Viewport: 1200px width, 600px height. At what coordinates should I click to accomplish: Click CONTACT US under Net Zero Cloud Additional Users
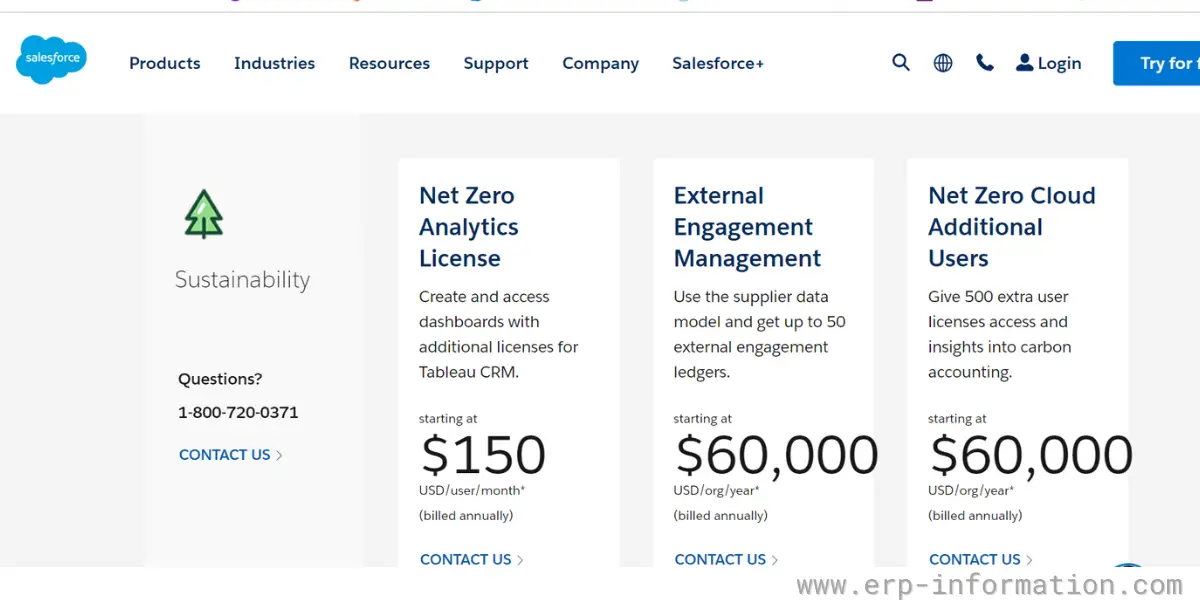pyautogui.click(x=981, y=560)
